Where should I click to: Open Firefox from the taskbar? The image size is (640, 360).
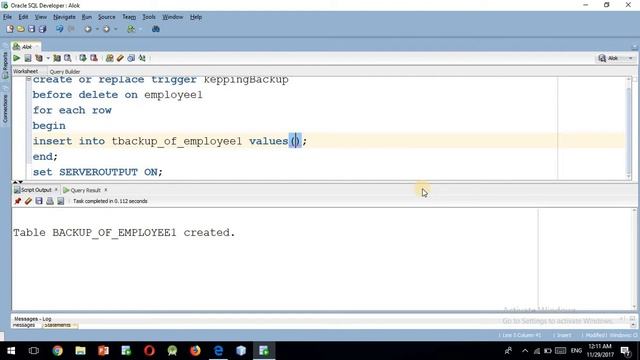tap(195, 351)
